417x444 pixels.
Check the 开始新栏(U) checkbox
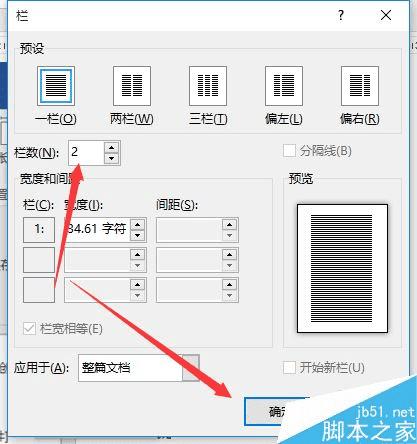pyautogui.click(x=289, y=368)
